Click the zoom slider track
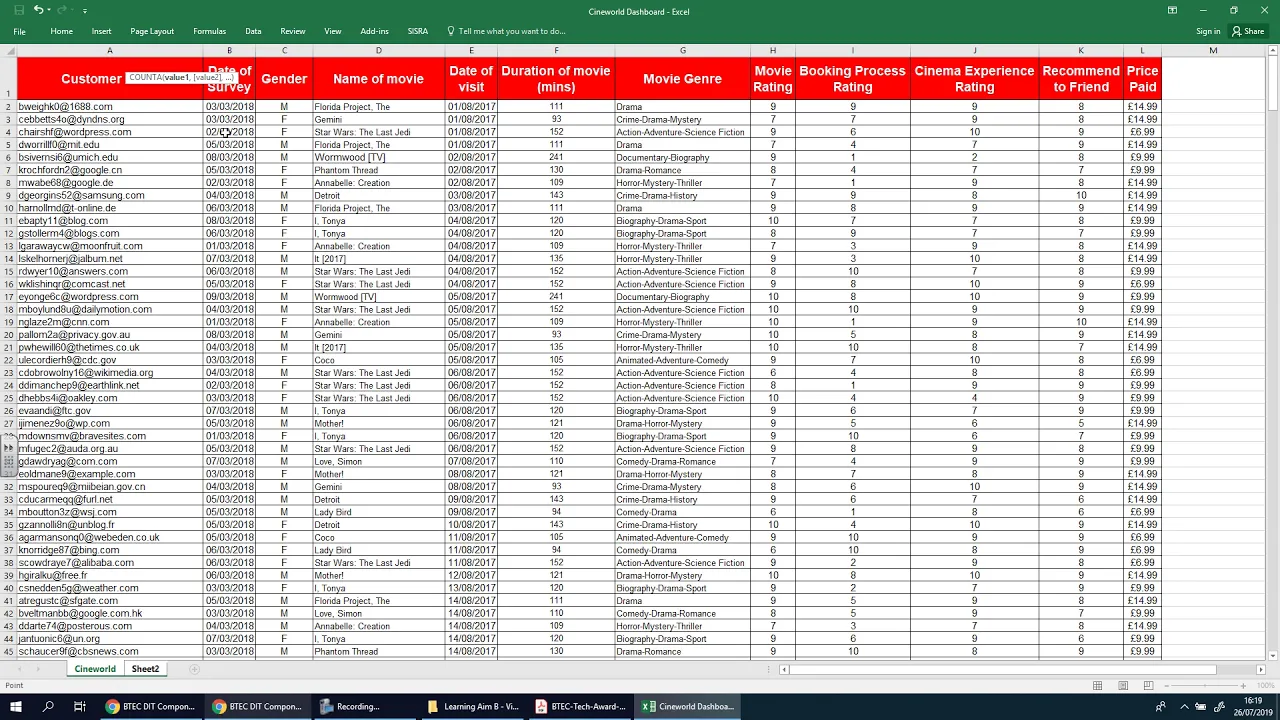Image resolution: width=1280 pixels, height=720 pixels. click(1207, 685)
